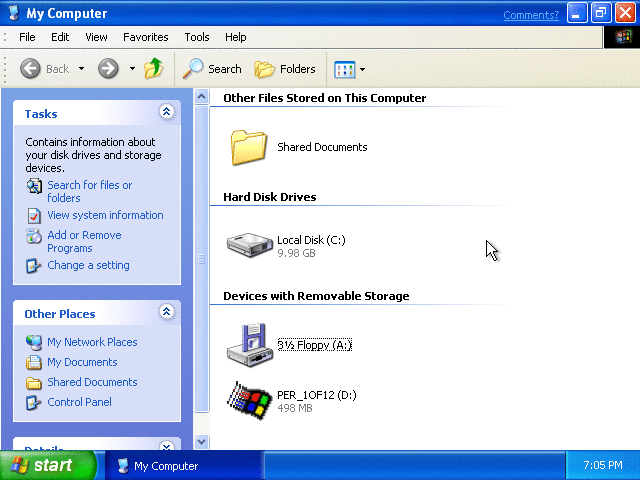The image size is (640, 480).
Task: Click Devices with Removable Storage header
Action: [316, 296]
